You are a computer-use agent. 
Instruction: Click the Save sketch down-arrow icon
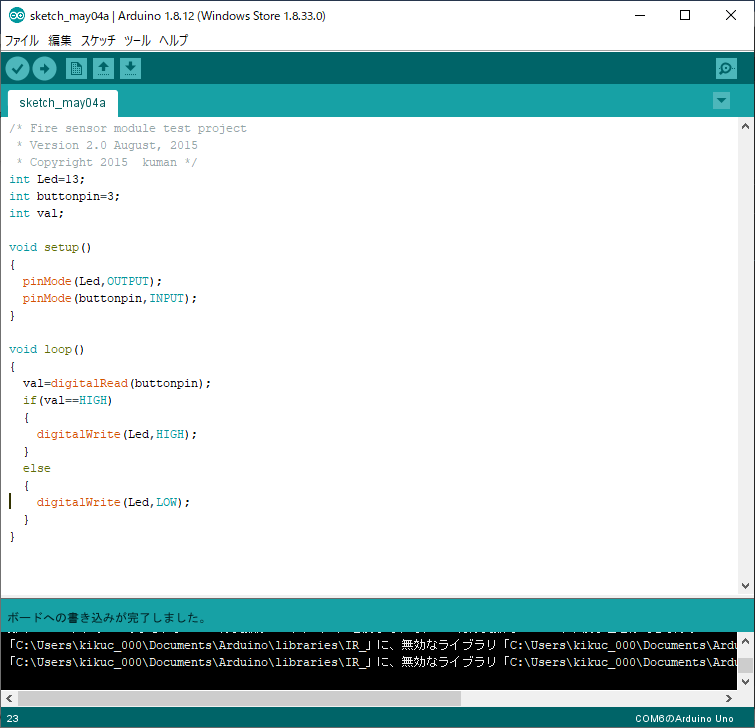pos(131,68)
